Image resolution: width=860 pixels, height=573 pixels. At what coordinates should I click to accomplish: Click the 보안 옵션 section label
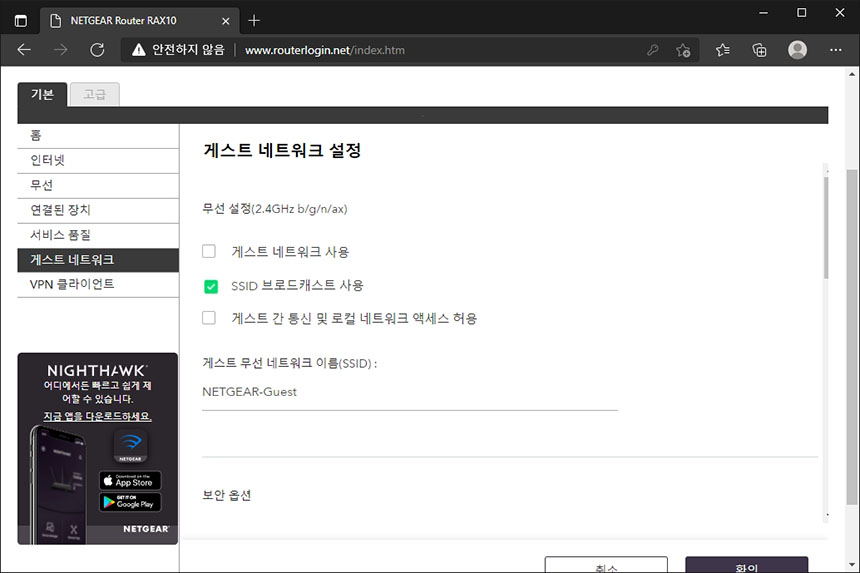tap(227, 495)
